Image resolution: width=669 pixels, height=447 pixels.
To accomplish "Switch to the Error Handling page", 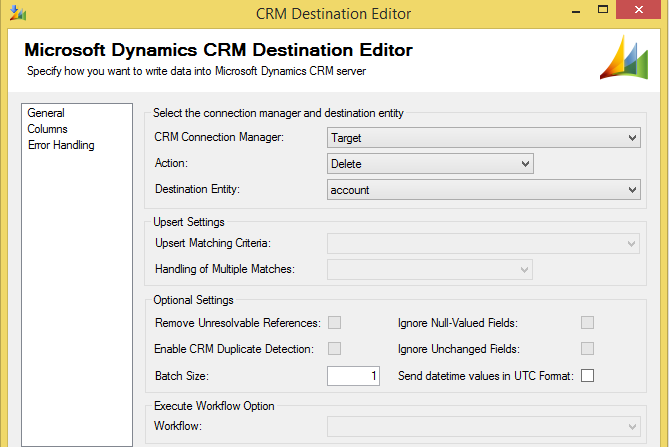I will point(61,145).
